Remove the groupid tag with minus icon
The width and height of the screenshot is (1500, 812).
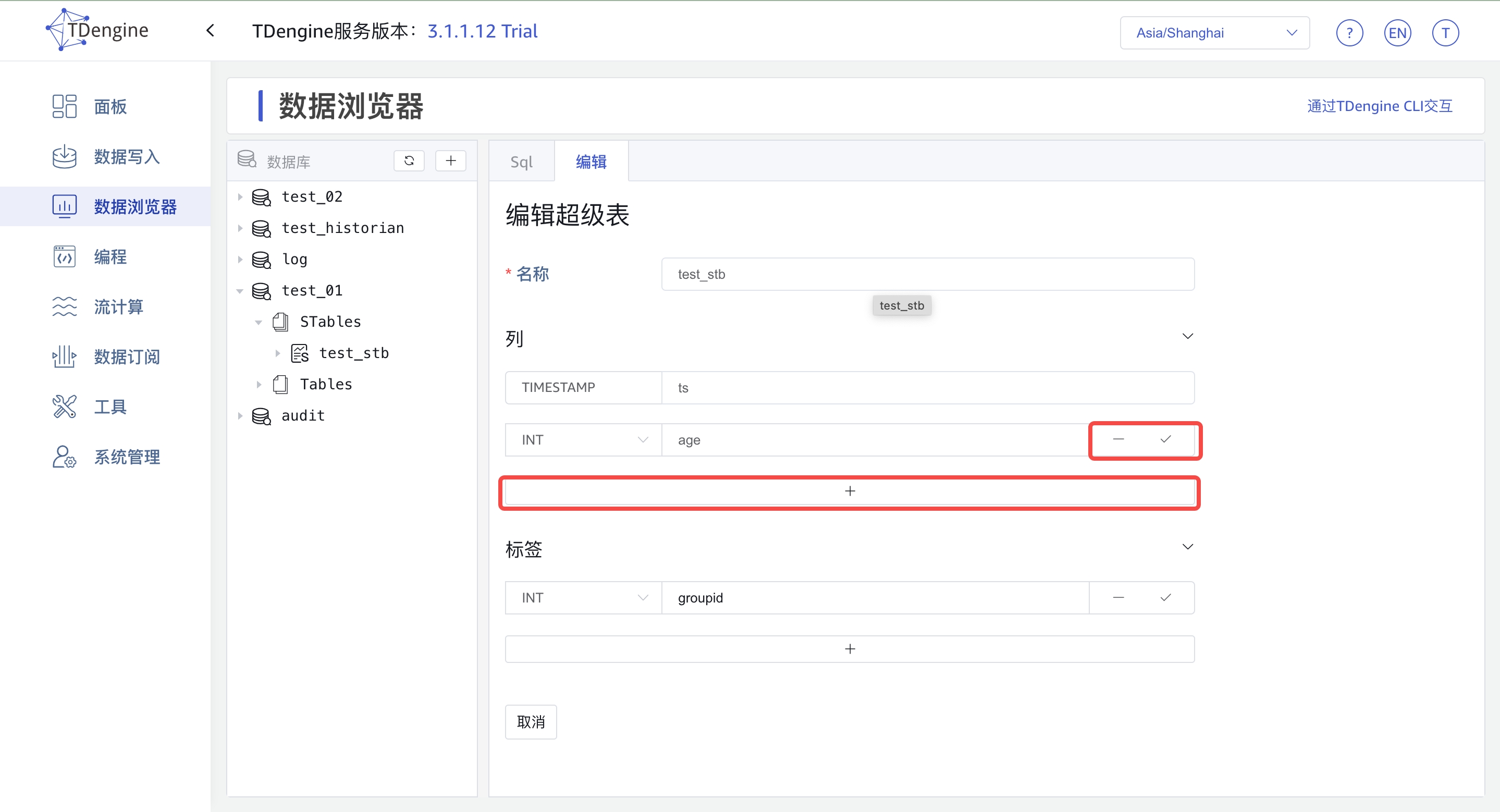coord(1118,598)
